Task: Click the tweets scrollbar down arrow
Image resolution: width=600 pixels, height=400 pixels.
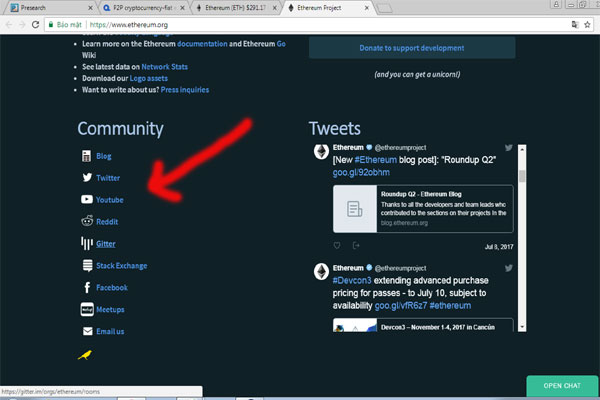Action: (522, 327)
